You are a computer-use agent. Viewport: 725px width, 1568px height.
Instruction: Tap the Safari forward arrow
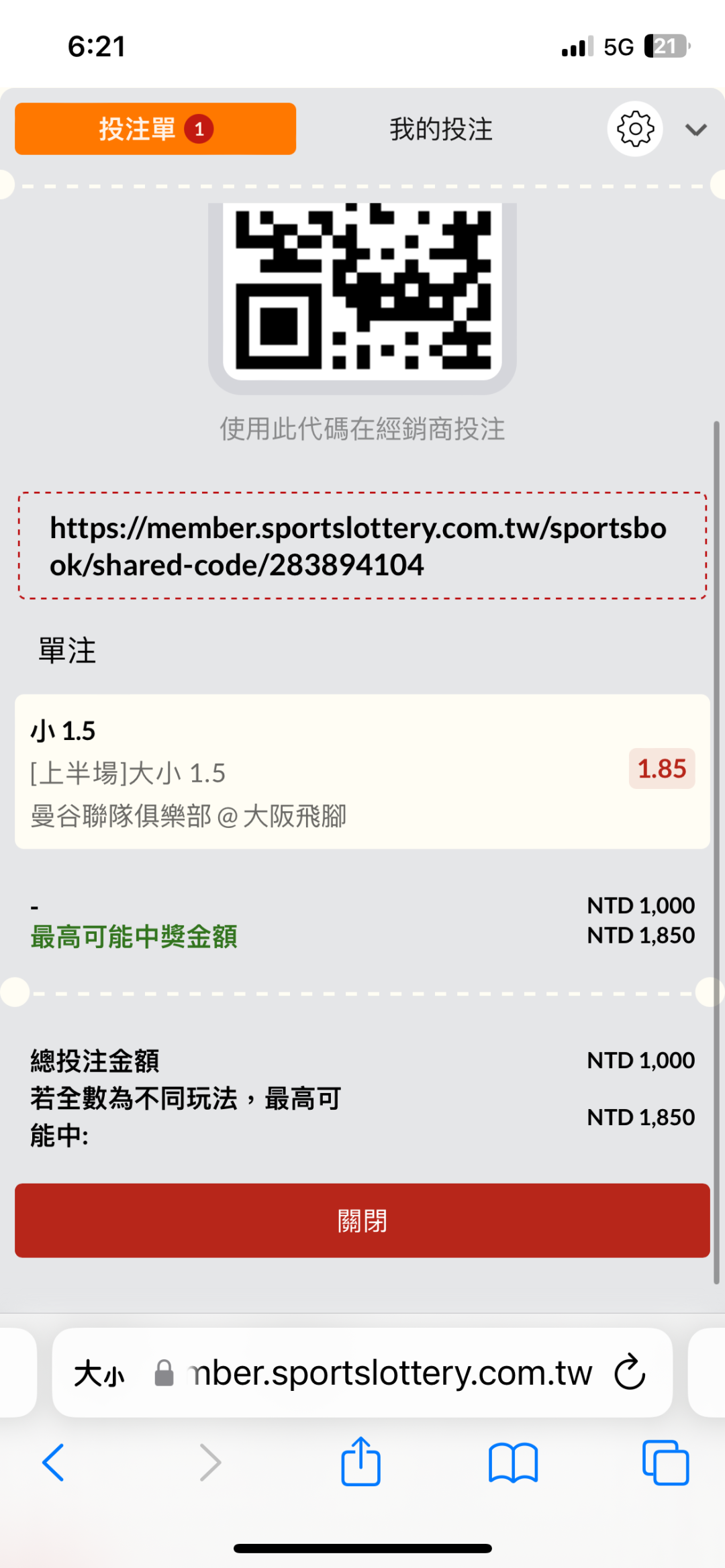(x=210, y=1462)
